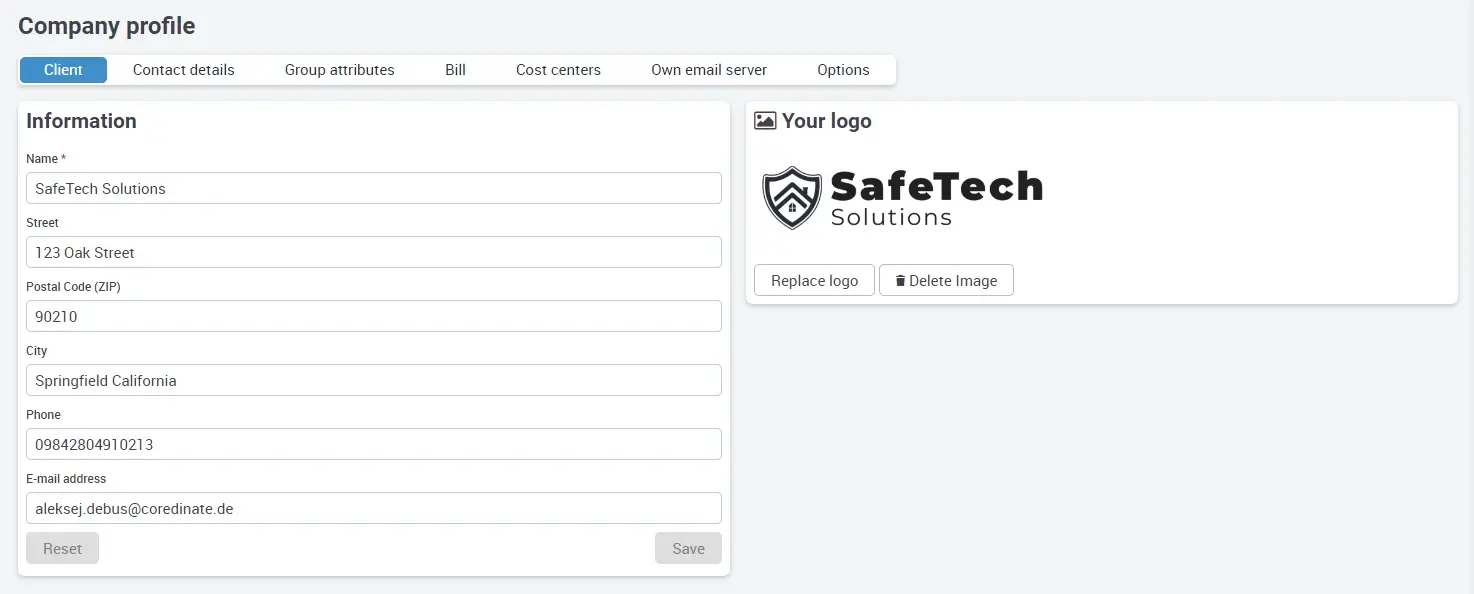
Task: Click the Replace logo button
Action: (813, 280)
